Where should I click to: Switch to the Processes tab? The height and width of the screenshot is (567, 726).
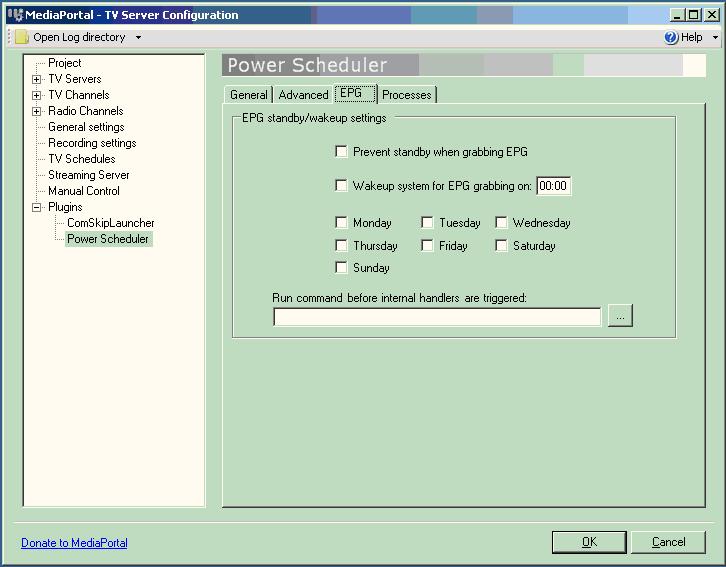click(x=407, y=94)
